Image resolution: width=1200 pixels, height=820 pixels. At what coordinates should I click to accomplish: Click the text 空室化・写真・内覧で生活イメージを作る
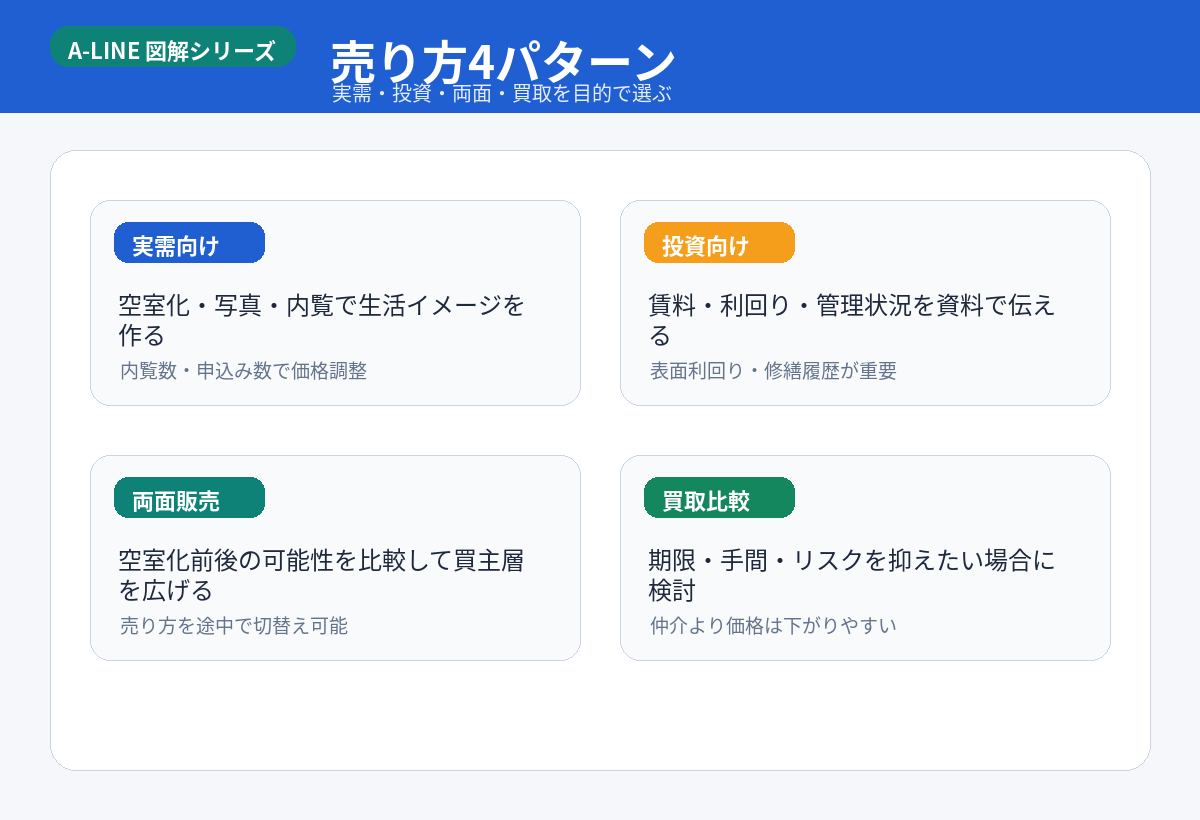click(x=322, y=320)
